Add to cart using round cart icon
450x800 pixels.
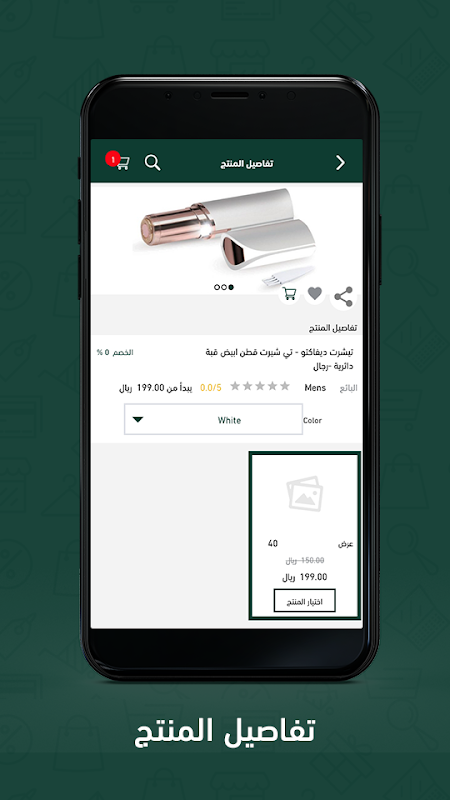click(289, 293)
